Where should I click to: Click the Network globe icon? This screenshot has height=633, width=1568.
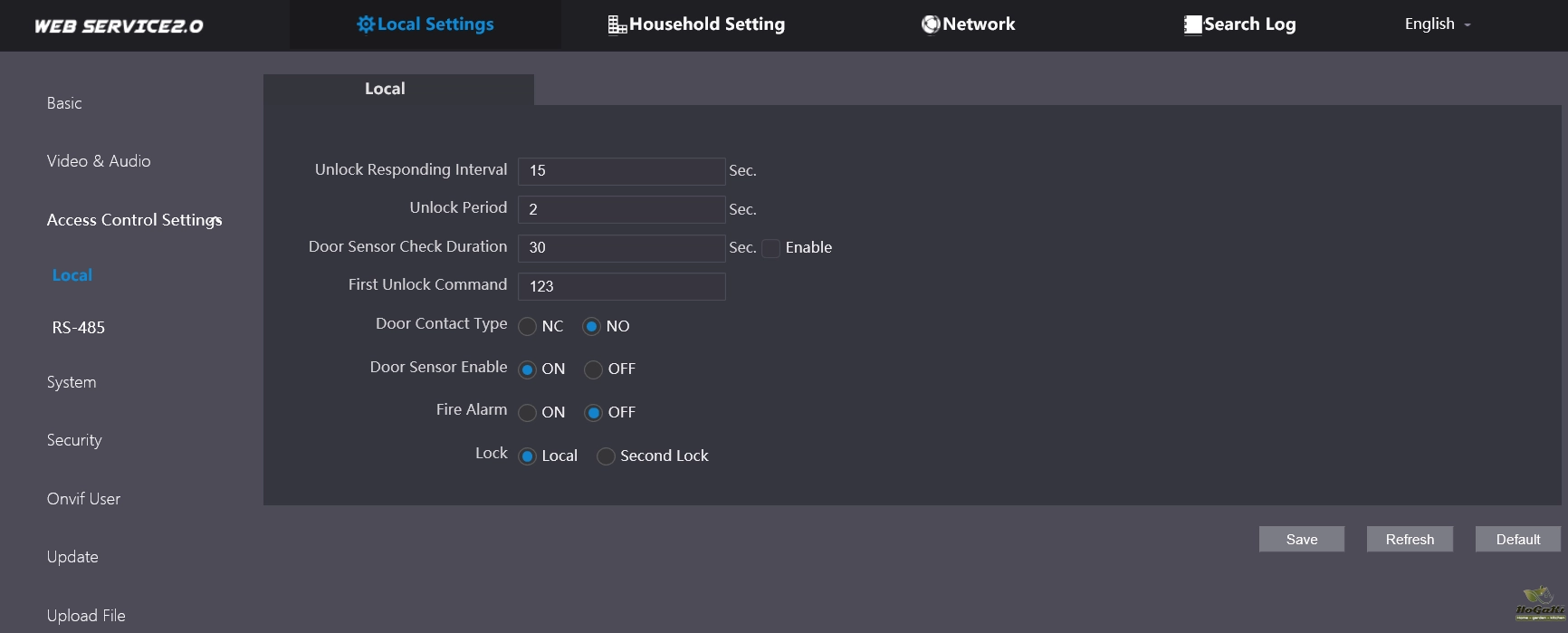click(x=931, y=24)
